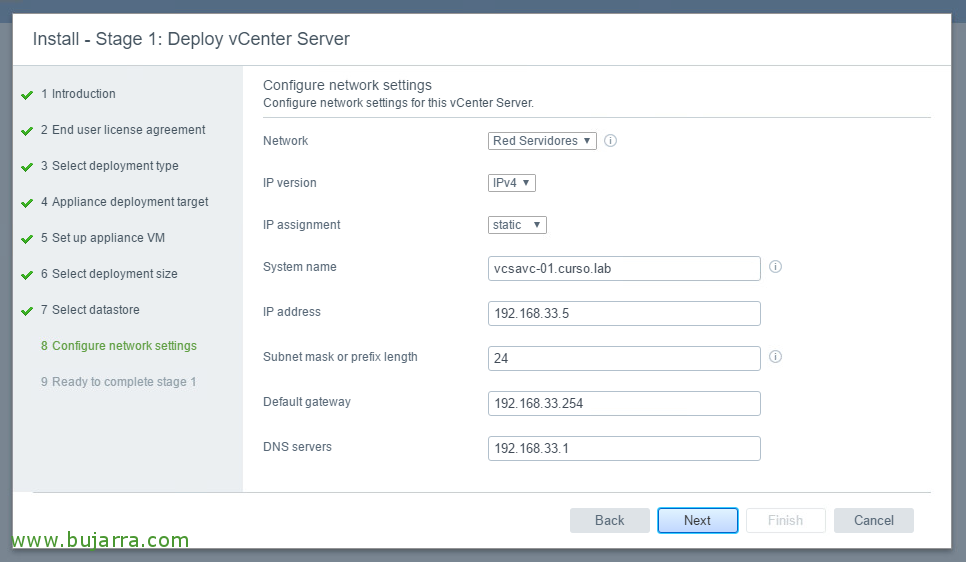
Task: Click the Next button
Action: coord(697,521)
